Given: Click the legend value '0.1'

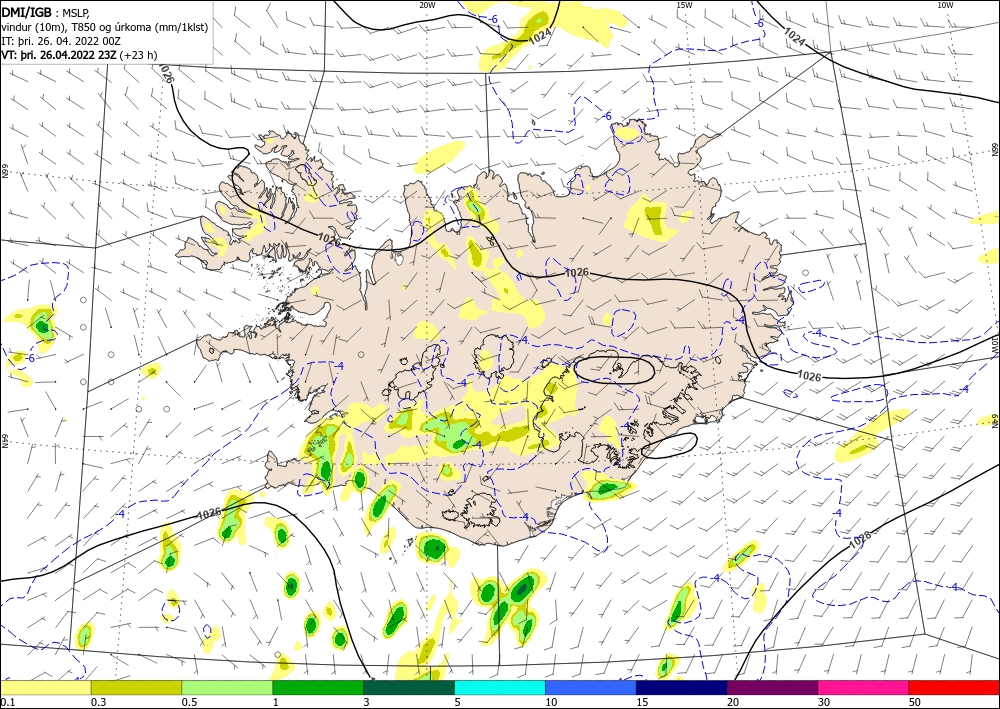Looking at the screenshot, I should (x=7, y=702).
